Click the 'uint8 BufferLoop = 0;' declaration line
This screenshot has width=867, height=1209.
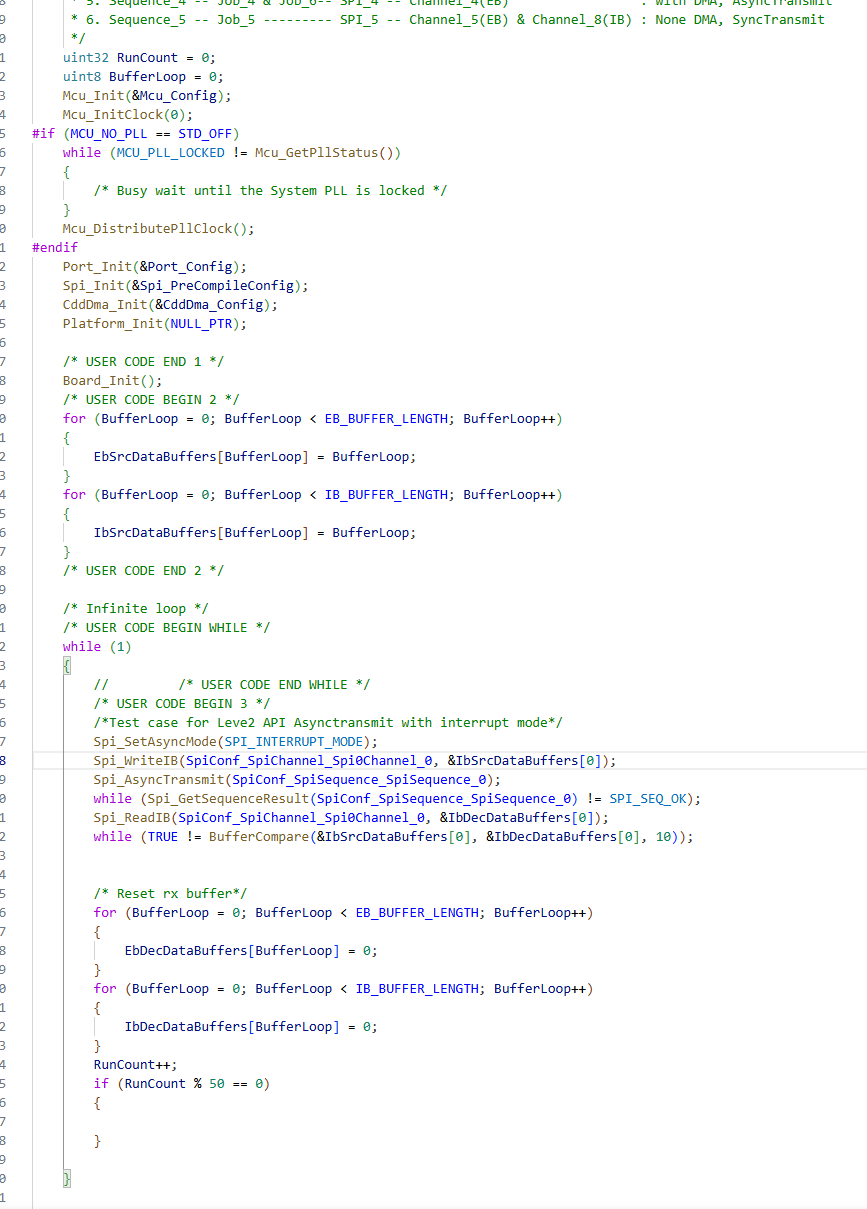[143, 76]
